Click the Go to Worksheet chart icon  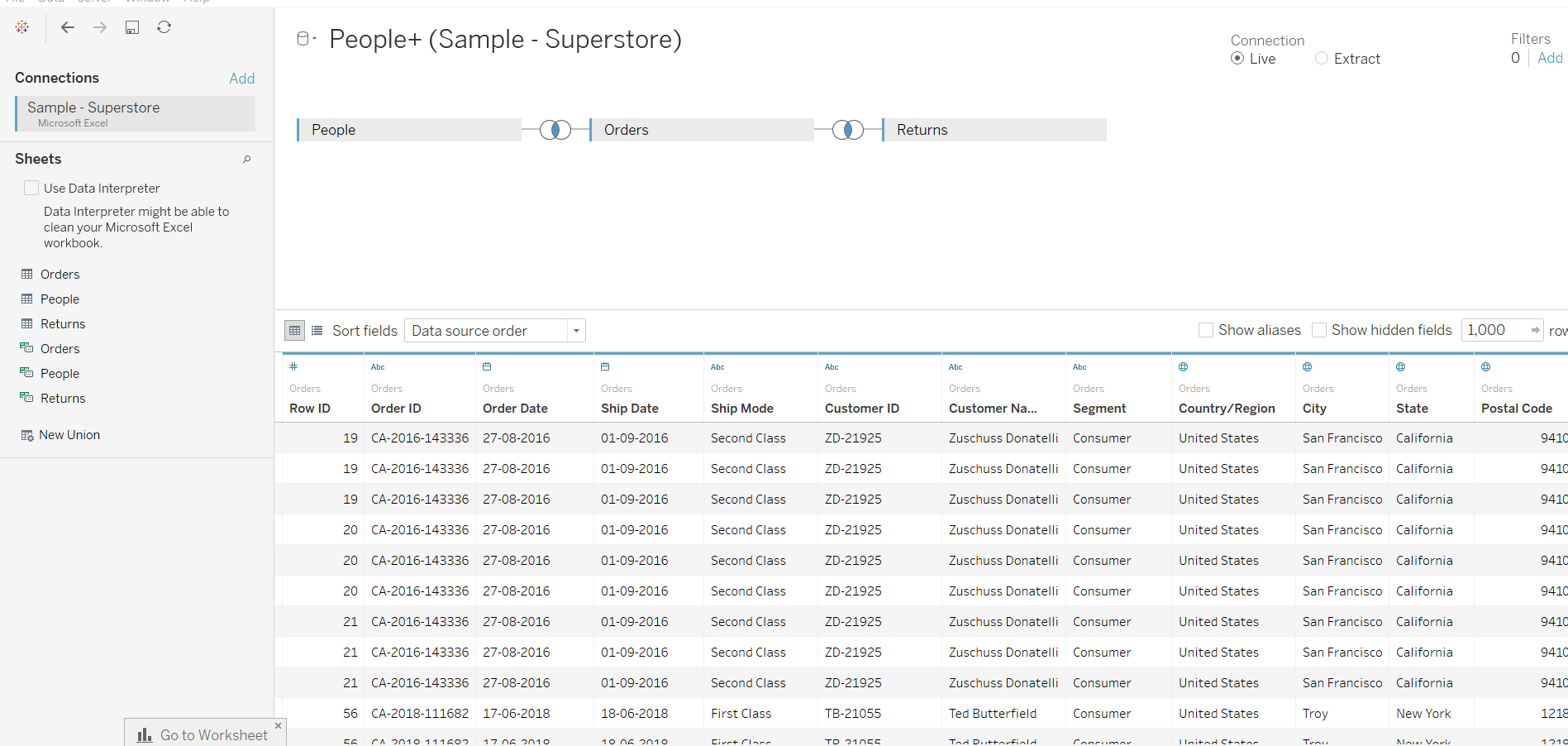(145, 734)
